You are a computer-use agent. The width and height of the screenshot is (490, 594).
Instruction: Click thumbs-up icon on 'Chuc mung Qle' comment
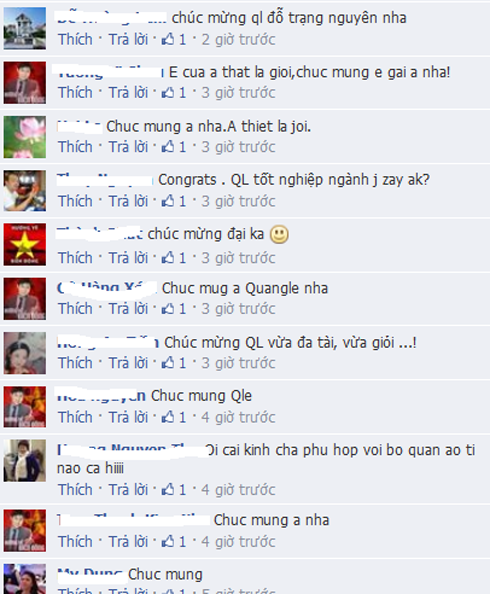pyautogui.click(x=168, y=417)
